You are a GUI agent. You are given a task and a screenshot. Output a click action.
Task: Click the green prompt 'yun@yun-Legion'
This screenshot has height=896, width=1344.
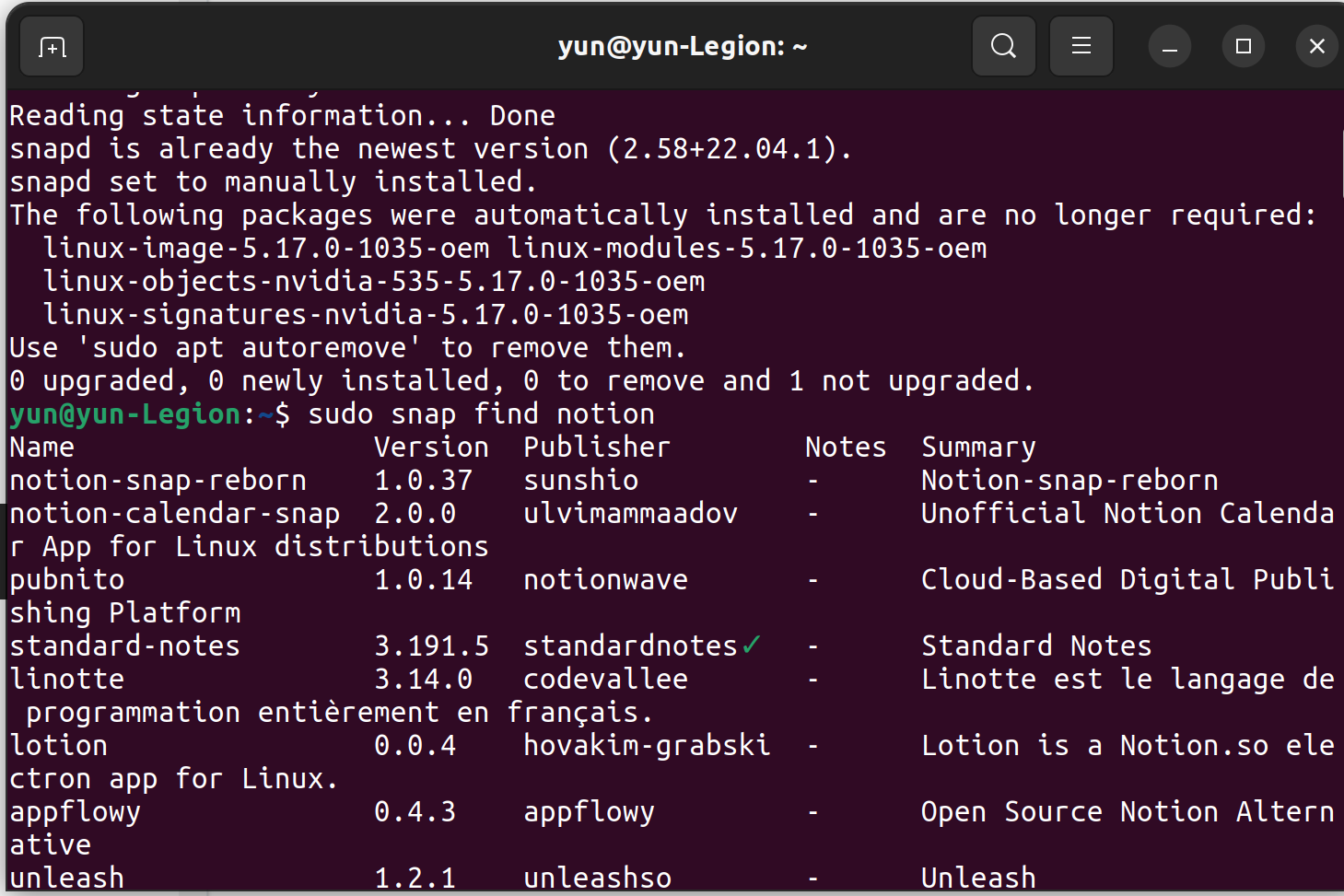125,414
